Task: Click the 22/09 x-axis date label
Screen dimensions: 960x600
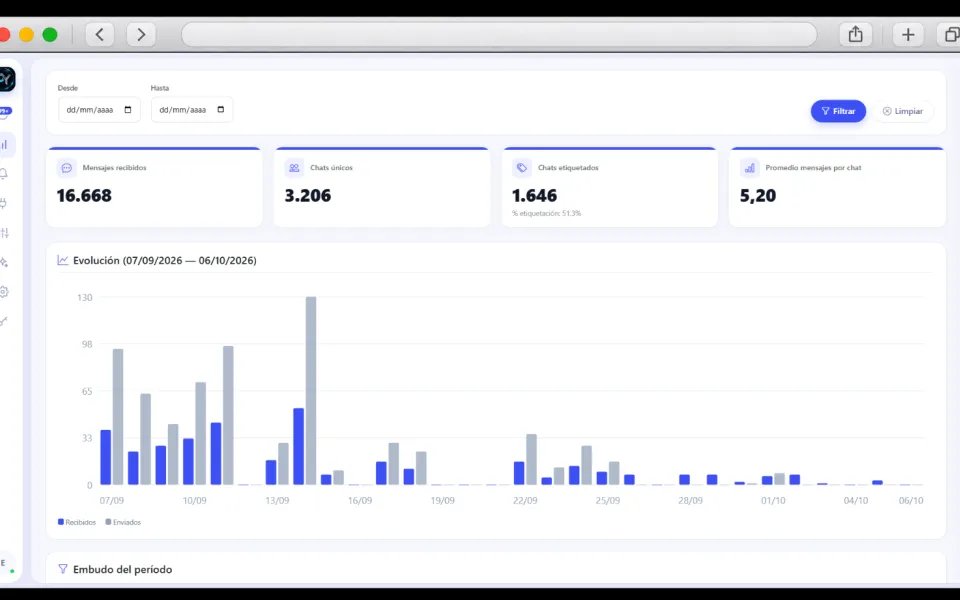Action: [x=525, y=500]
